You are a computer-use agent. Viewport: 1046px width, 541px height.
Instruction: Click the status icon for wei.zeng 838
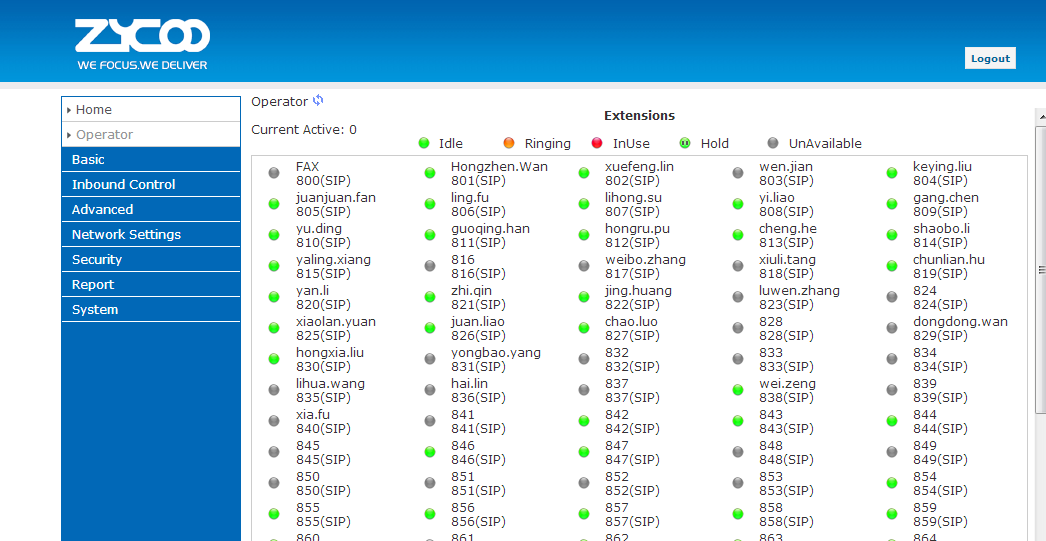(x=738, y=390)
